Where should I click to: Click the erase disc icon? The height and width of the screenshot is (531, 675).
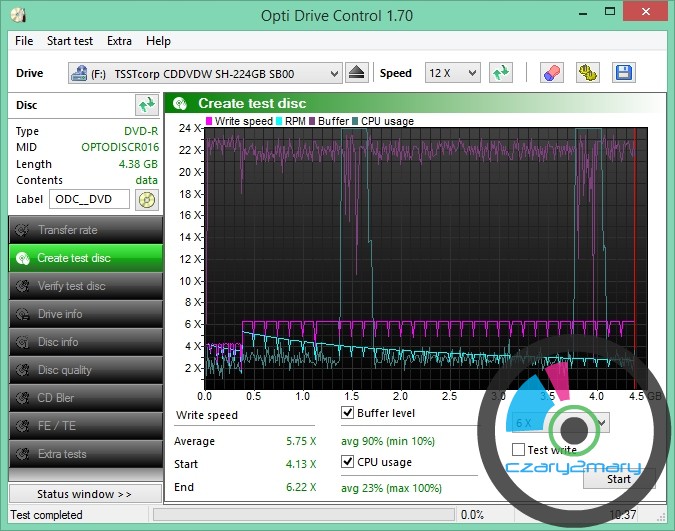point(551,73)
